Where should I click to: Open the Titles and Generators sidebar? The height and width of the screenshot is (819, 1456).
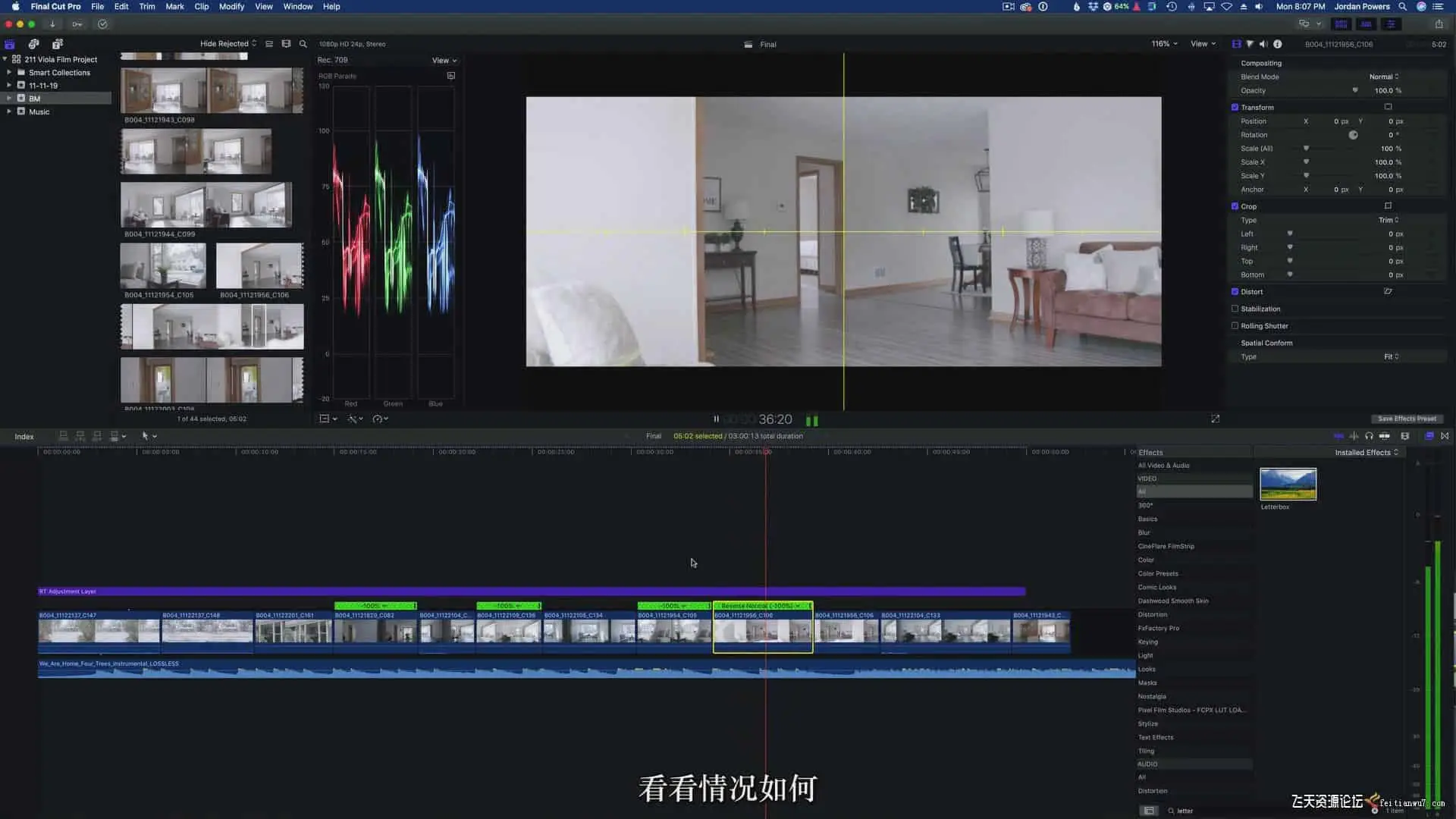coord(58,44)
